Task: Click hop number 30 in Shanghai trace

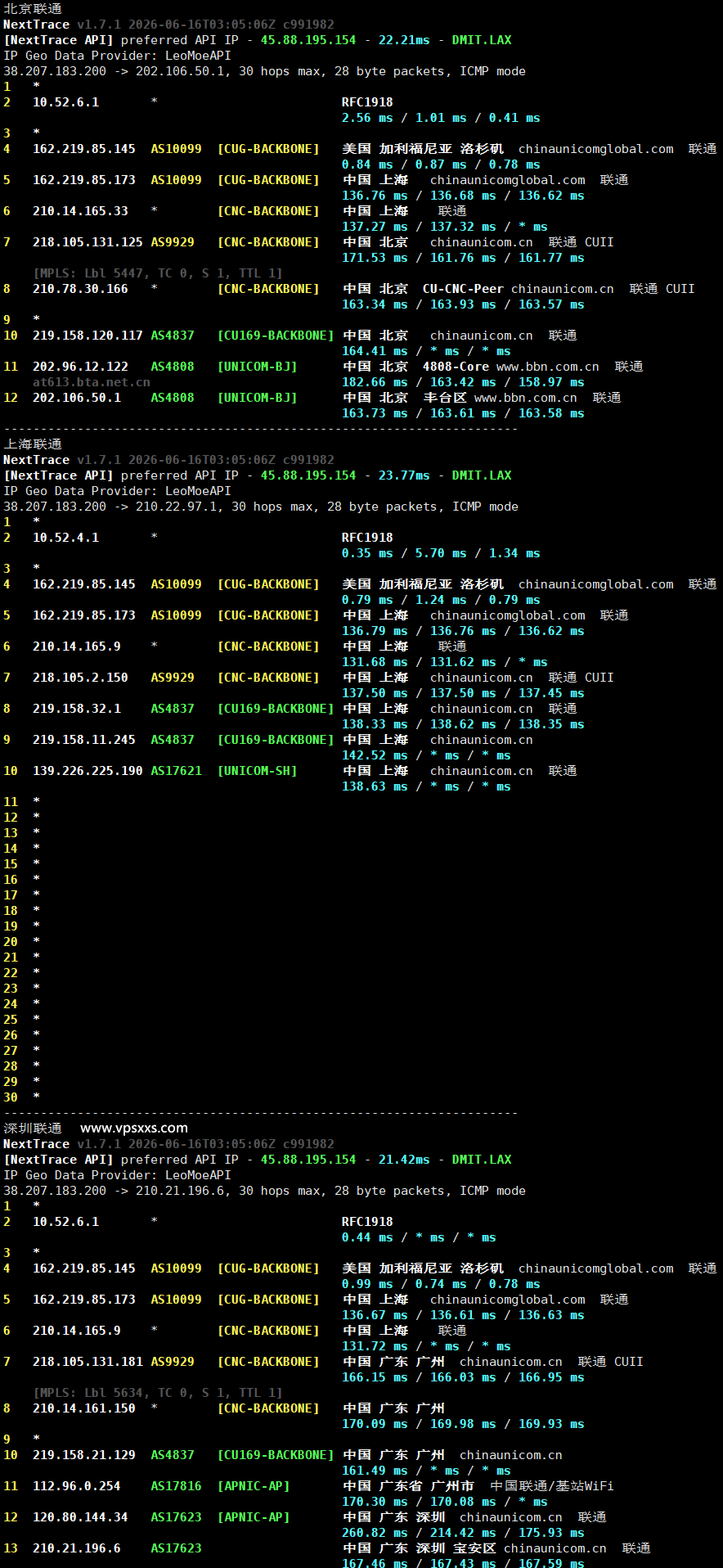Action: [11, 1097]
